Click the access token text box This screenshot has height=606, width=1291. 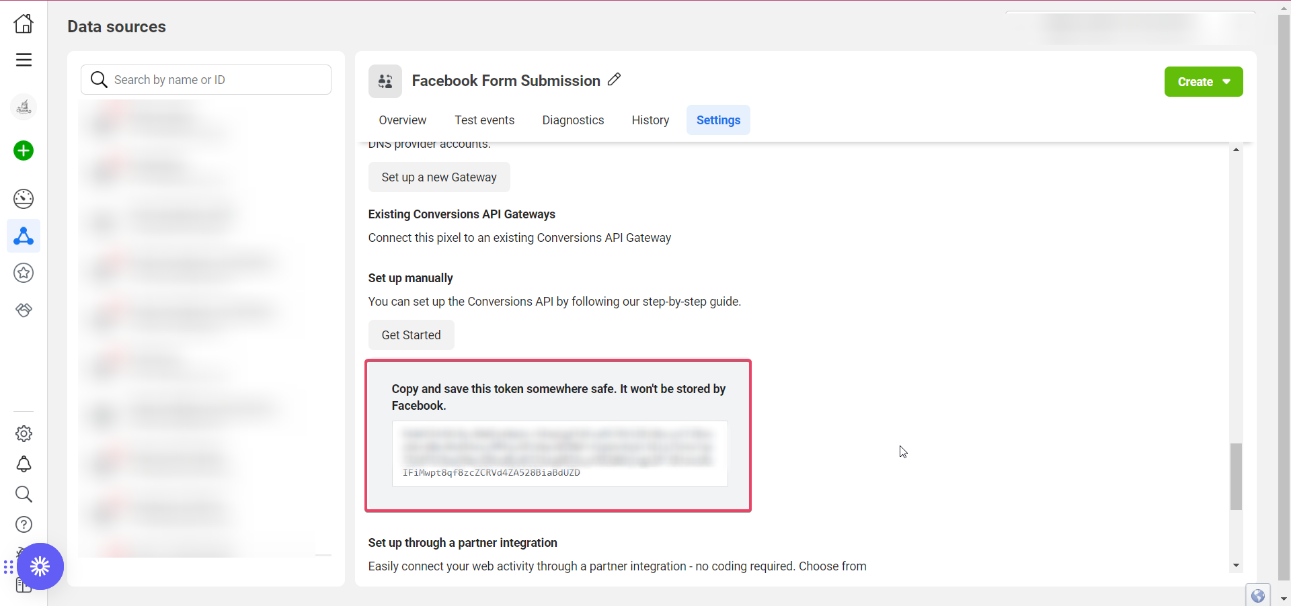560,454
